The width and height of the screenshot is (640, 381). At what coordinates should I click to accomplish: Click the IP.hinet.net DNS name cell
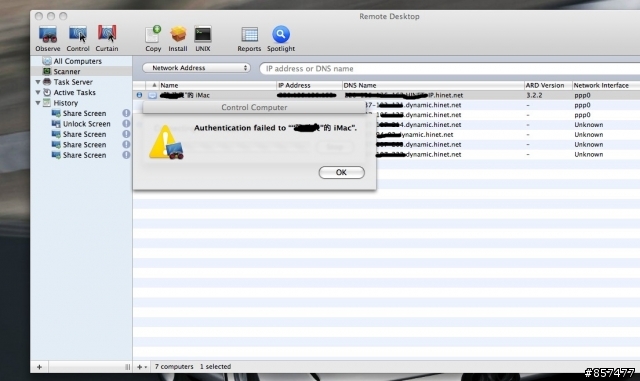click(x=404, y=95)
